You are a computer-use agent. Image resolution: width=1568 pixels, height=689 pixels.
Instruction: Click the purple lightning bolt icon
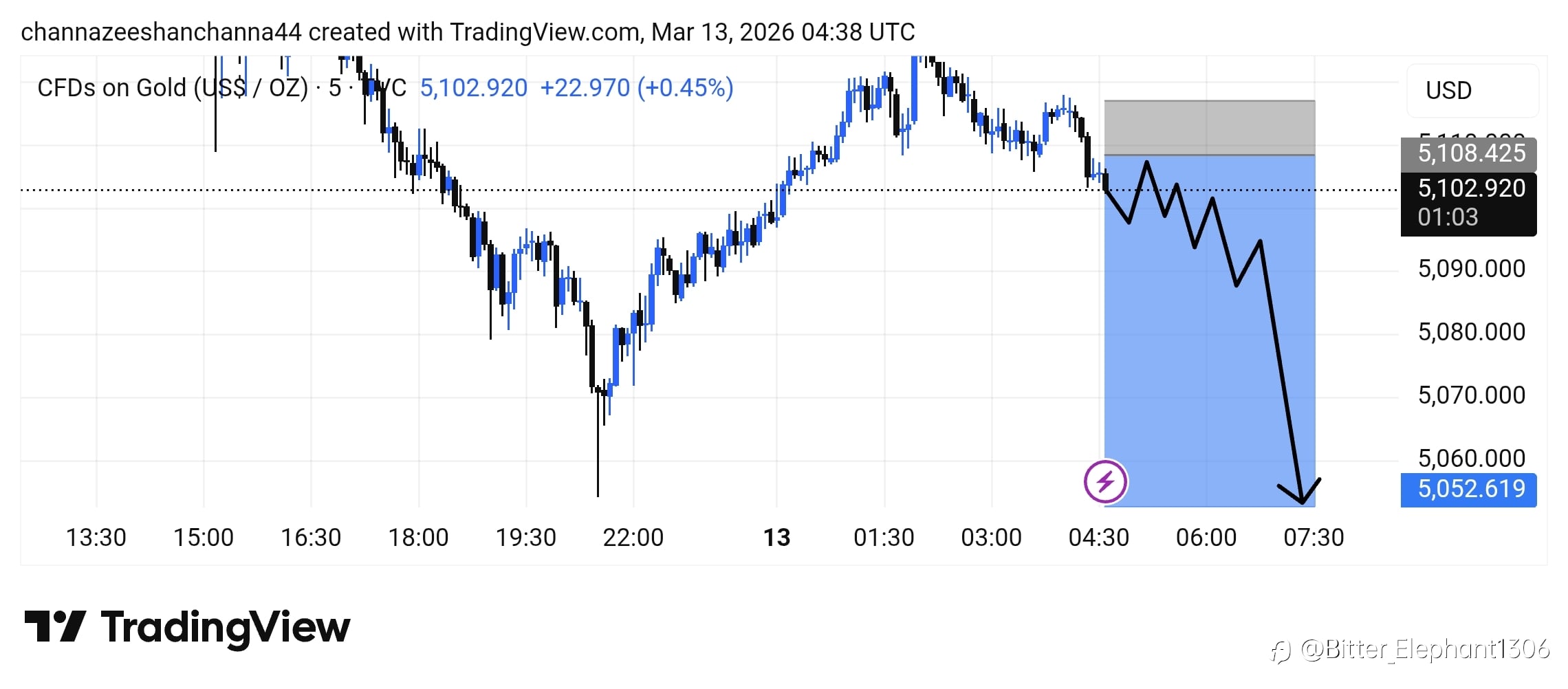tap(1105, 481)
